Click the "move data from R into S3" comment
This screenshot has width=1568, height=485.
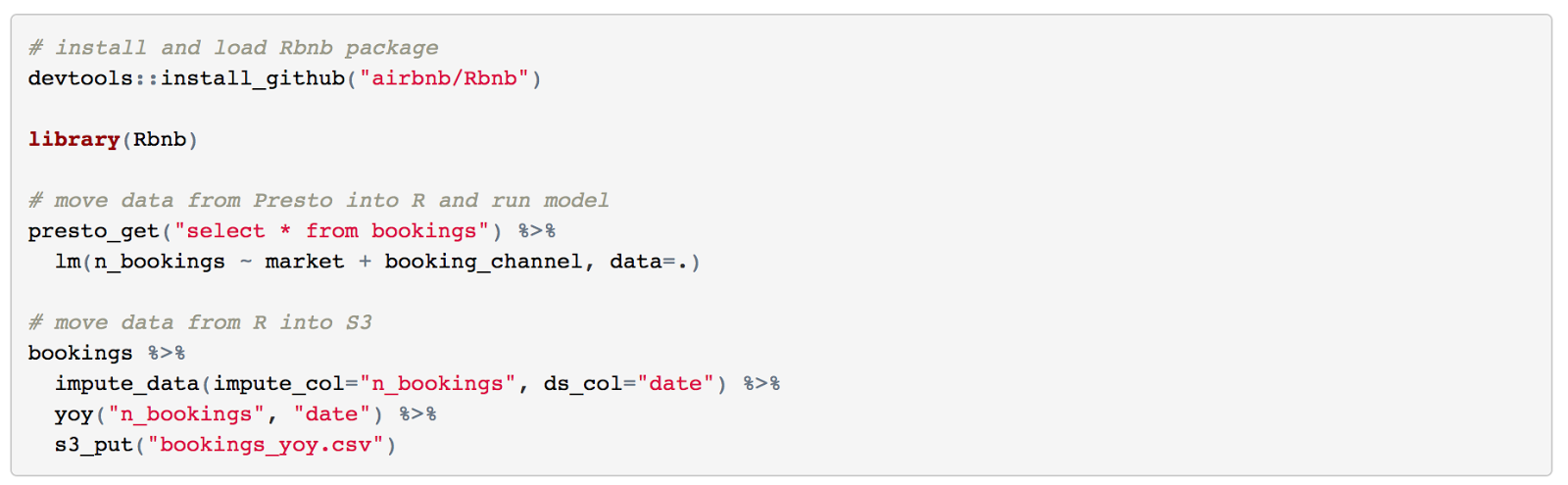(200, 322)
